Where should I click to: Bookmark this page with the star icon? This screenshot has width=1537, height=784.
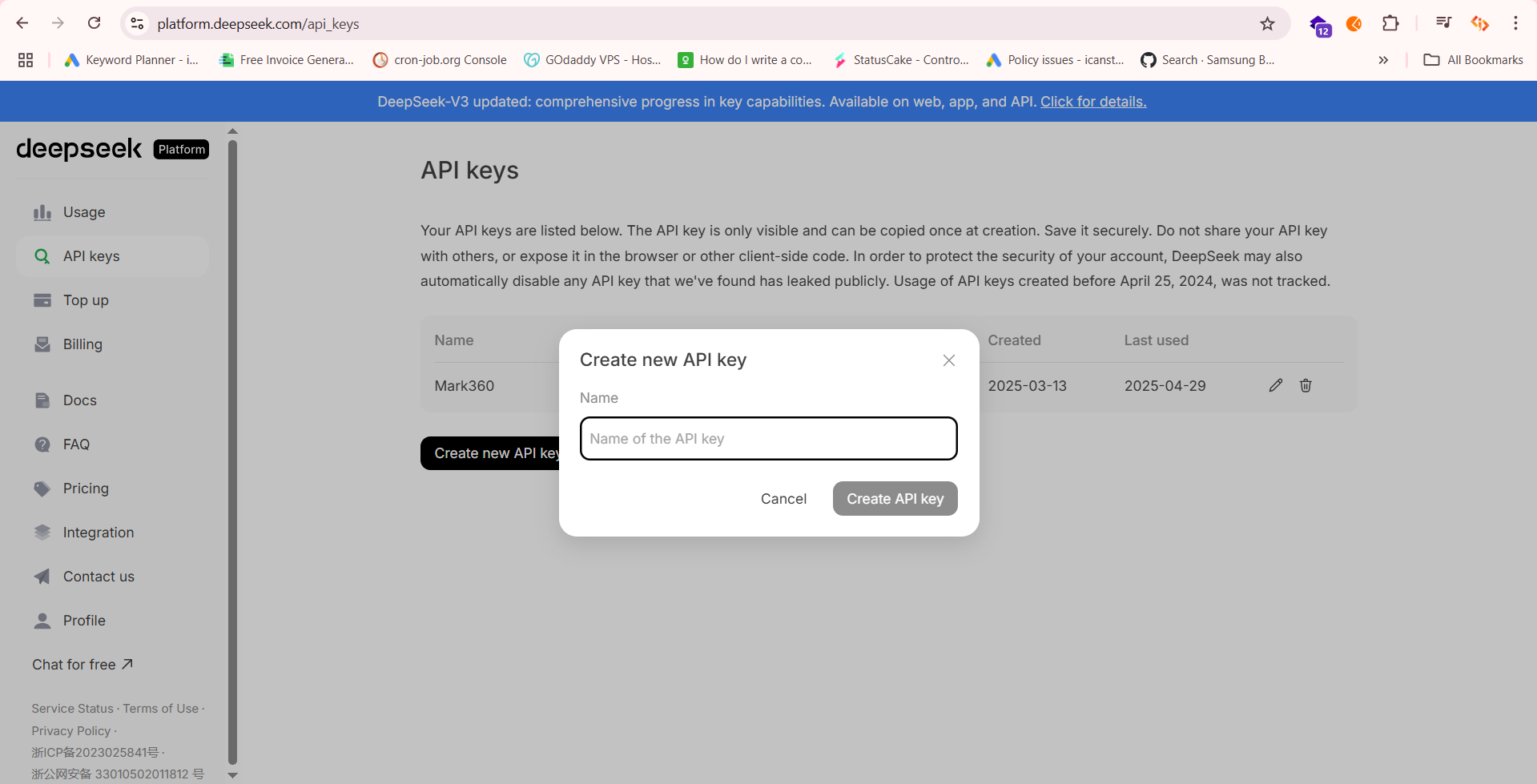(1267, 23)
